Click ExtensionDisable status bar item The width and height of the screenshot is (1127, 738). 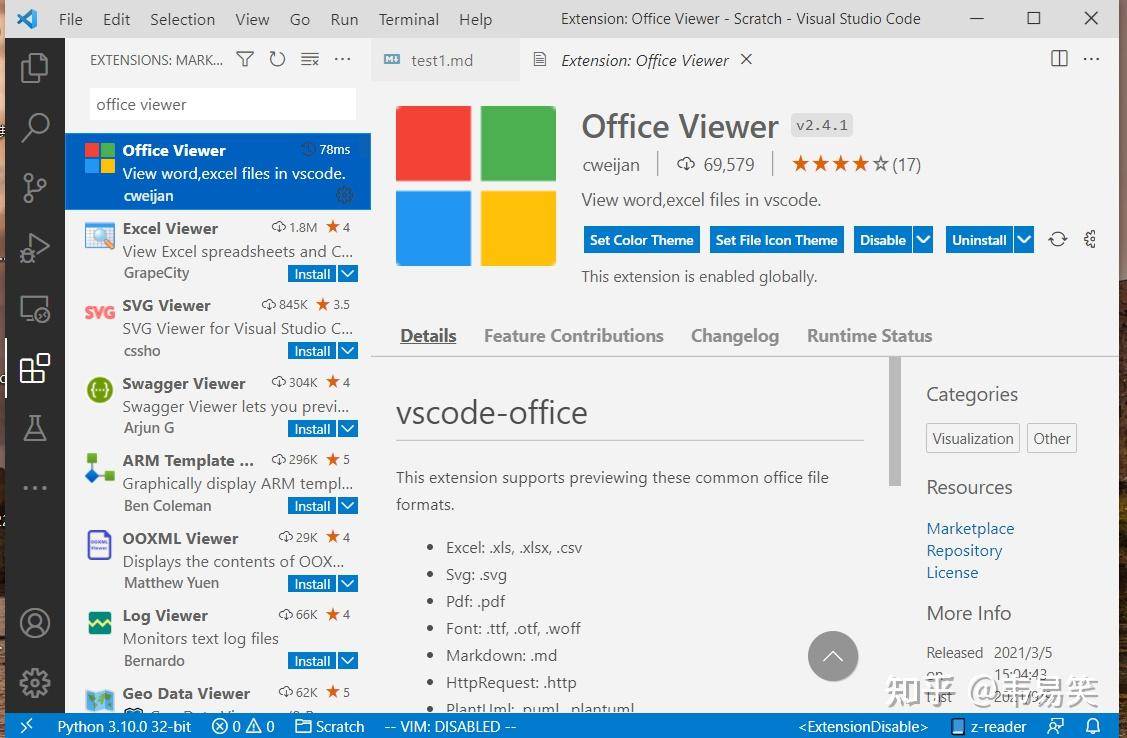point(862,727)
